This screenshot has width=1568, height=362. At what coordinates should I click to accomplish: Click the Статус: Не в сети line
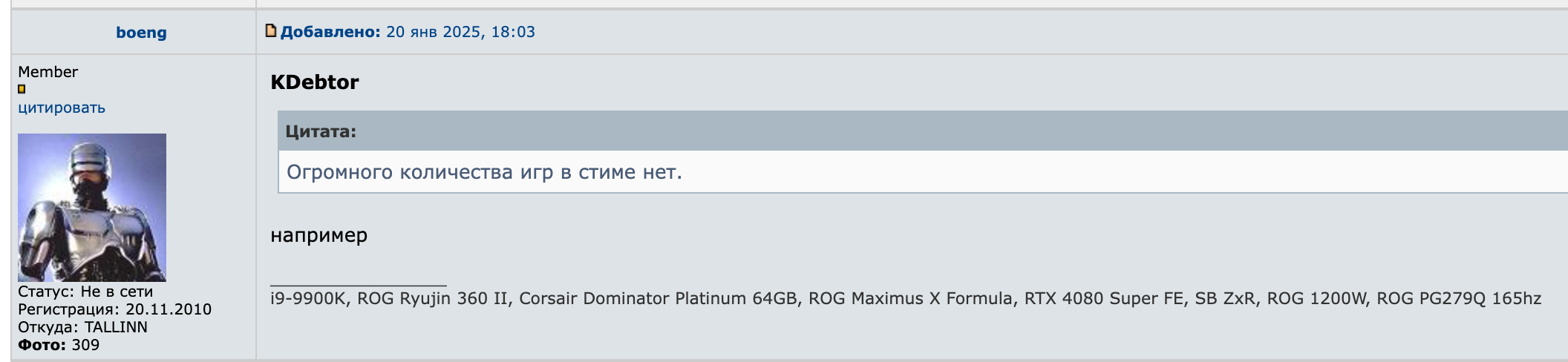[x=85, y=292]
